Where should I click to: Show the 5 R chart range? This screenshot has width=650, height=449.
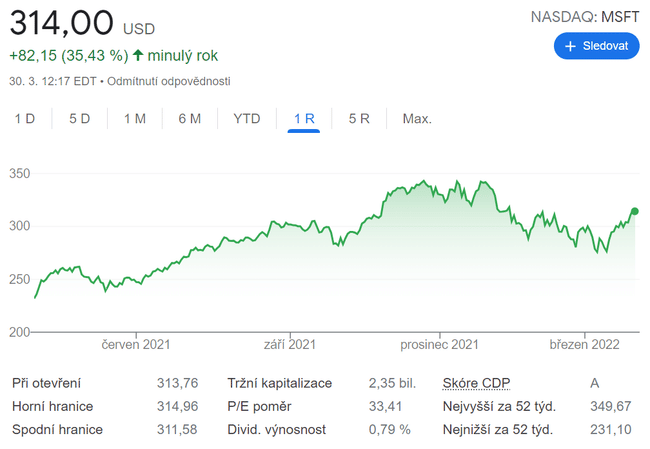(x=359, y=119)
